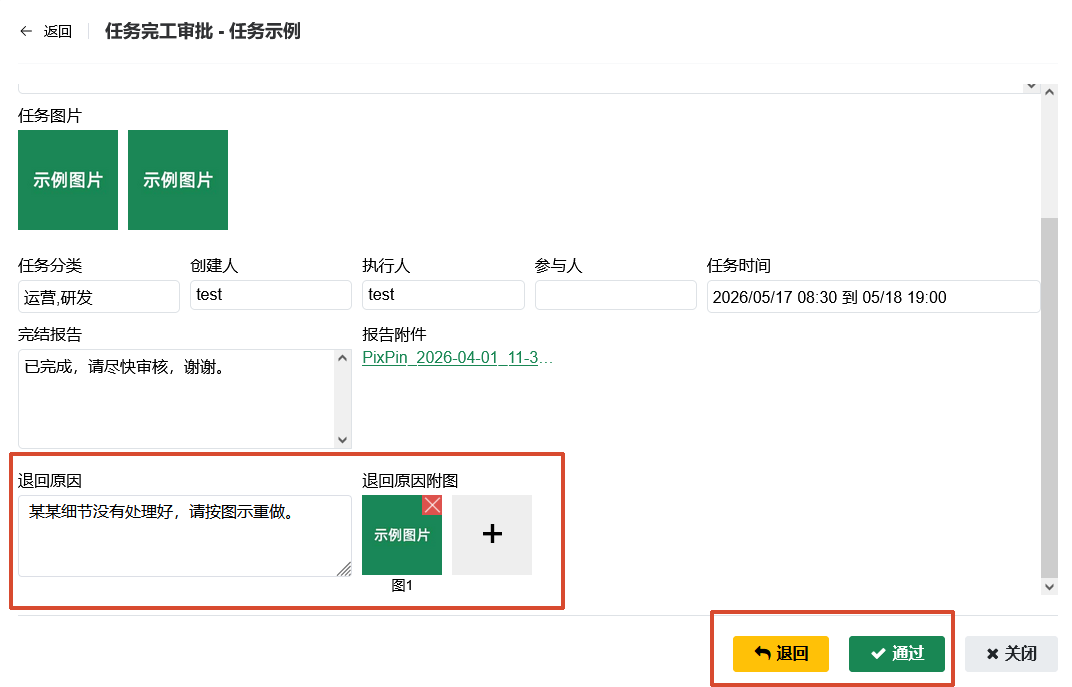Click the 返回 text in header
This screenshot has width=1072, height=687.
57,31
